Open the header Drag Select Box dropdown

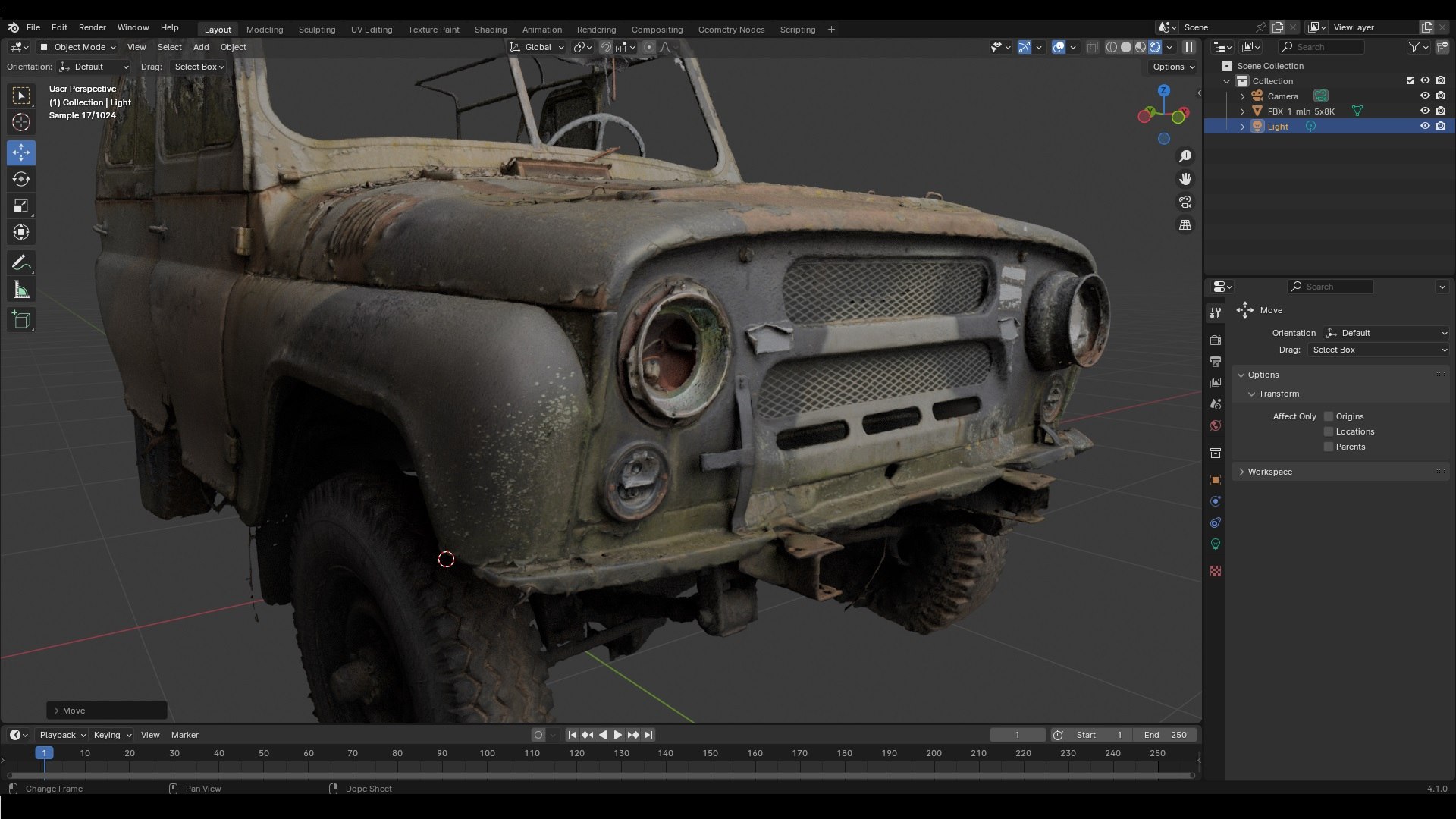click(x=199, y=67)
